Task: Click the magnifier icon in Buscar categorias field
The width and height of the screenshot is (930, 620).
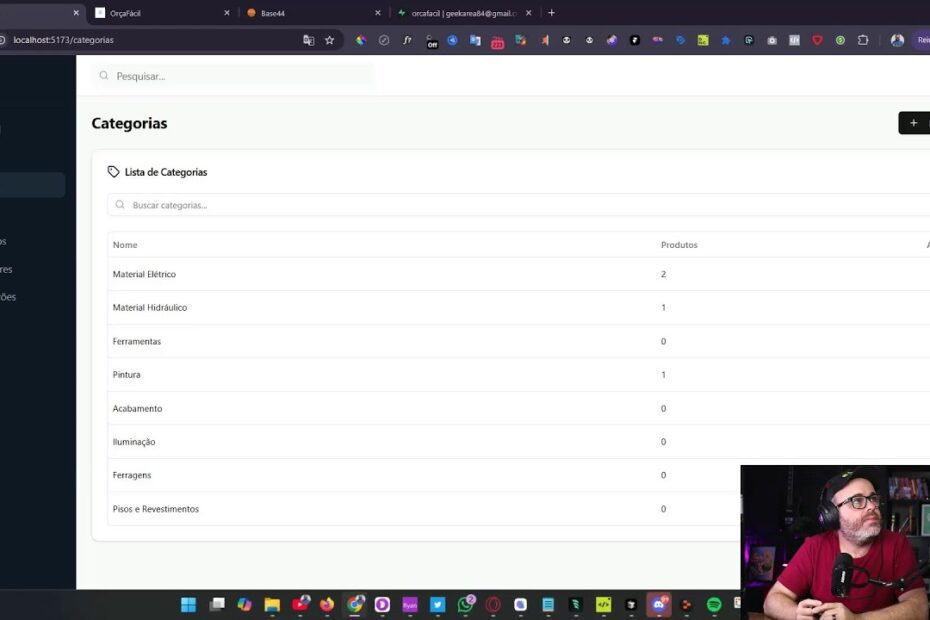Action: tap(120, 204)
